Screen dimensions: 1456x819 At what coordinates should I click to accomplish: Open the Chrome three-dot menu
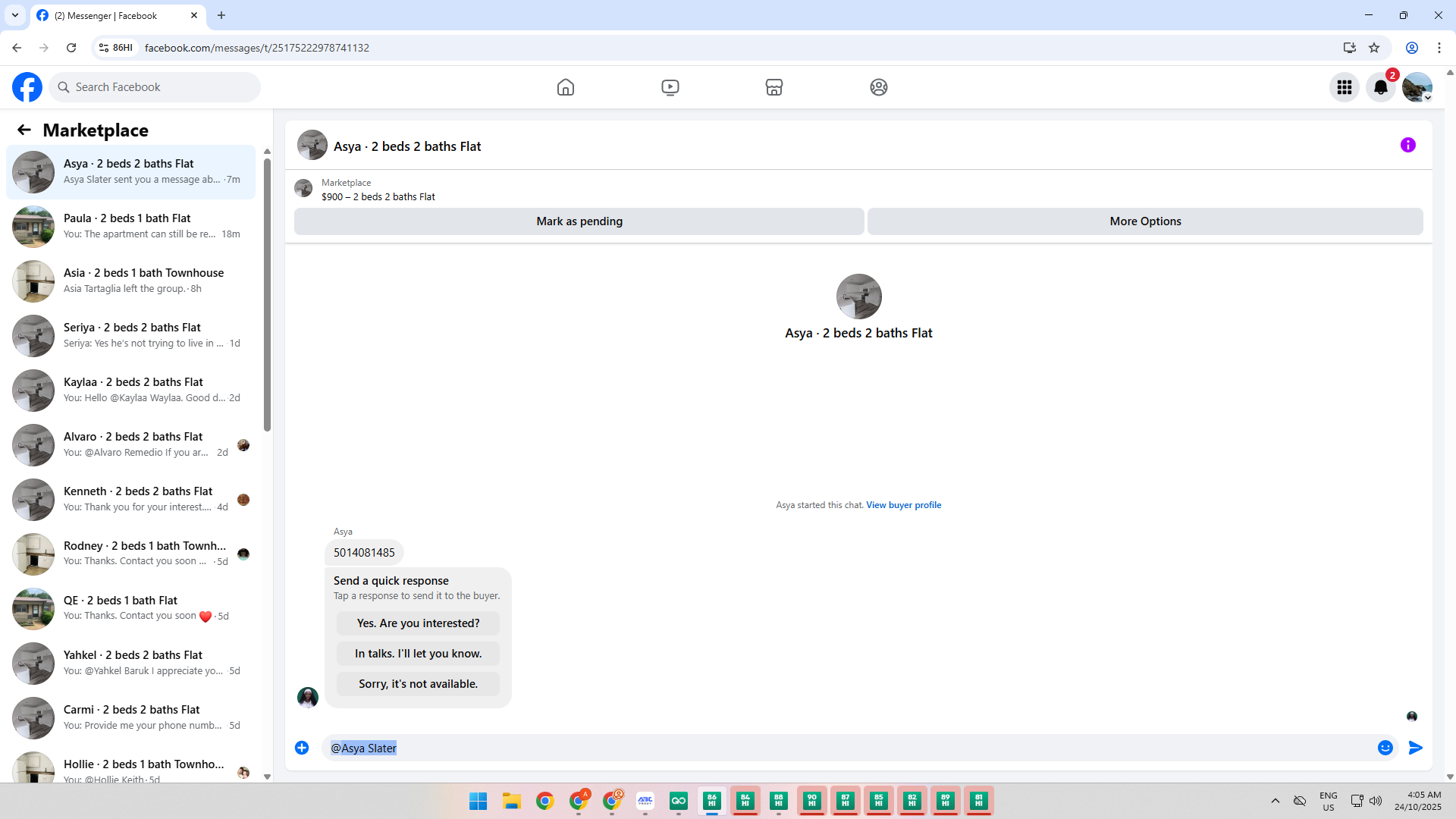pyautogui.click(x=1439, y=48)
